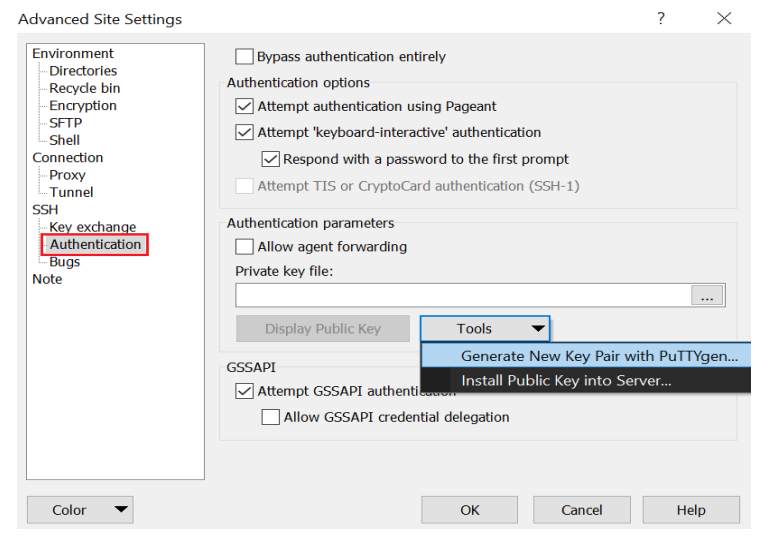Enable Allow agent forwarding
Image resolution: width=775 pixels, height=542 pixels.
point(244,247)
